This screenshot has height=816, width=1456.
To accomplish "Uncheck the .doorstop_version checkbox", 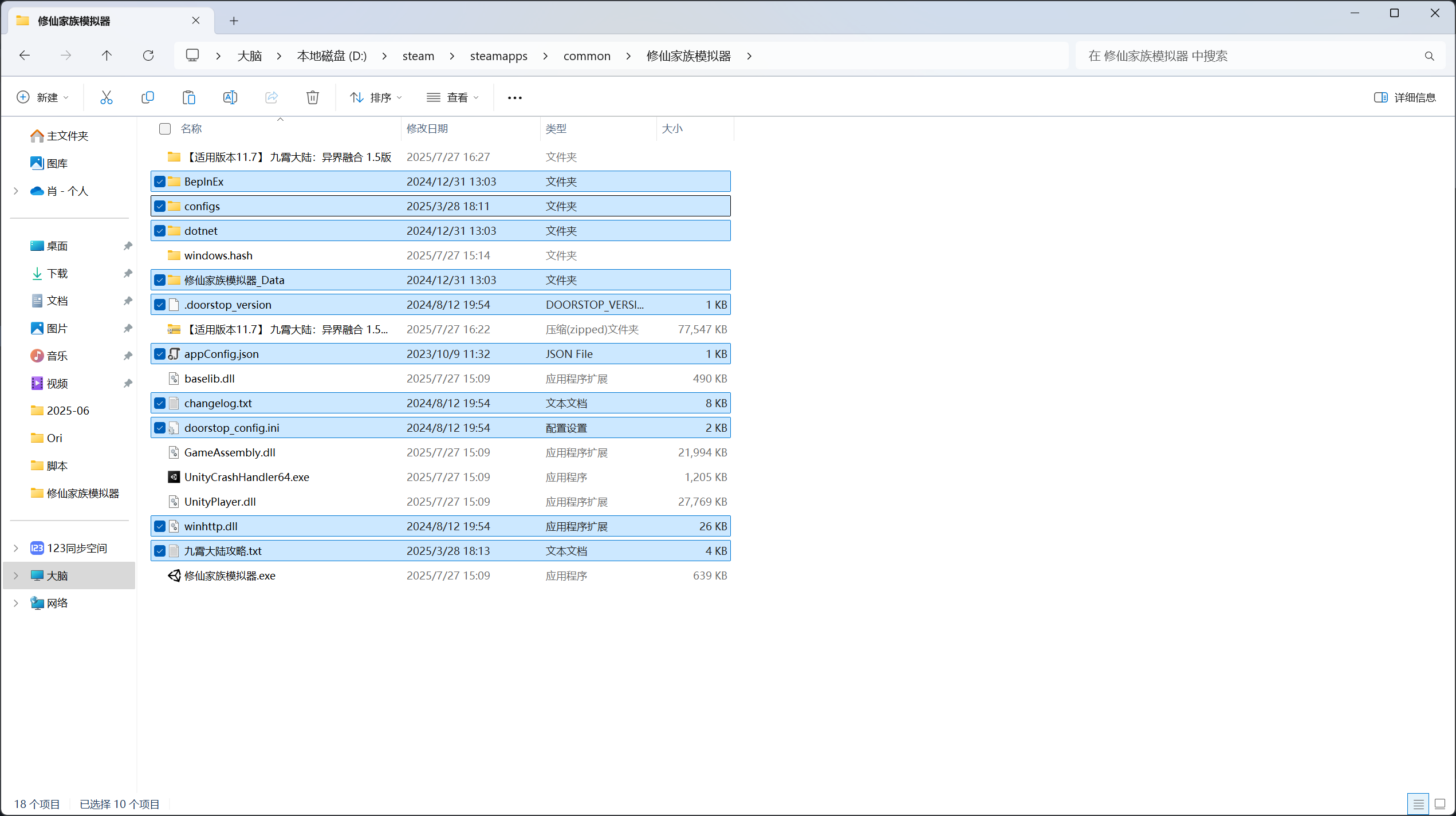I will (160, 305).
